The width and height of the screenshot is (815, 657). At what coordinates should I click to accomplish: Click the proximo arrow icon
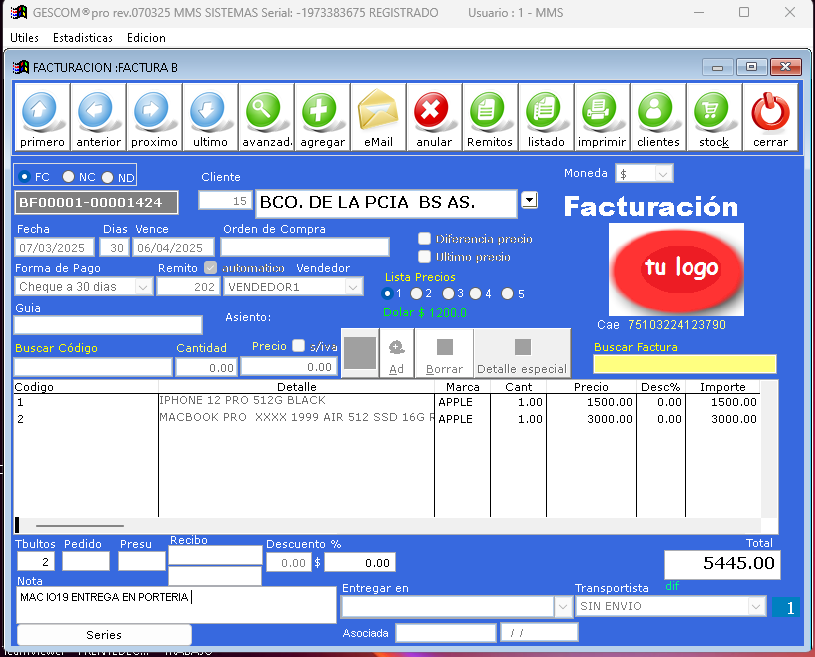[x=154, y=117]
